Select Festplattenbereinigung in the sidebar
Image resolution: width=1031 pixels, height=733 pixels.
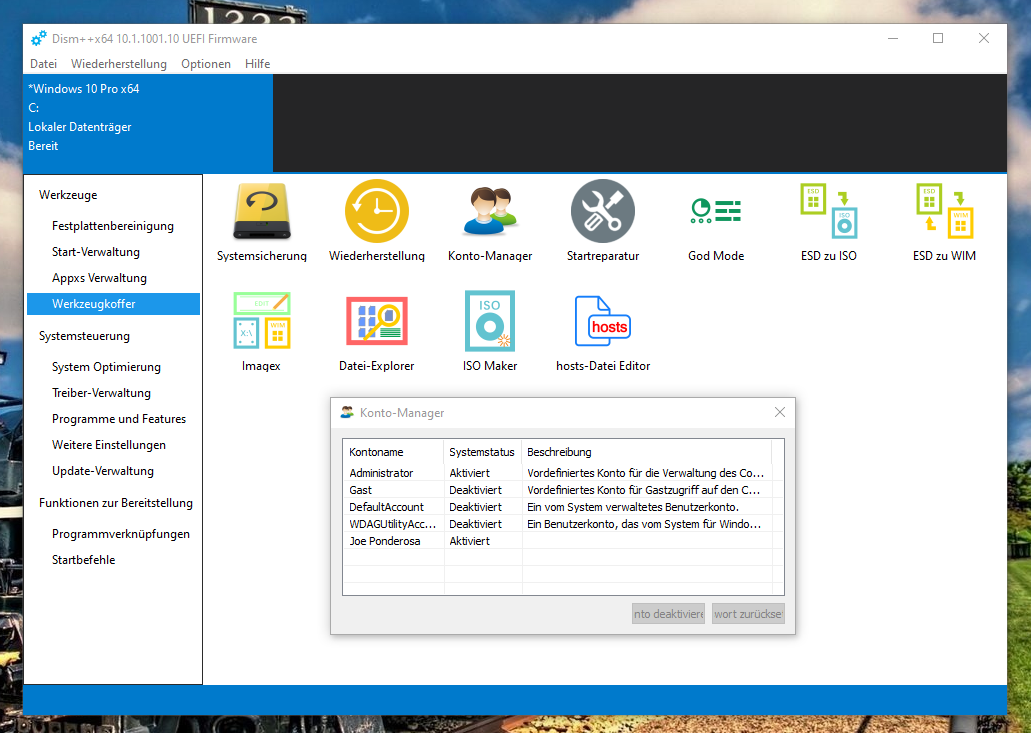point(113,225)
